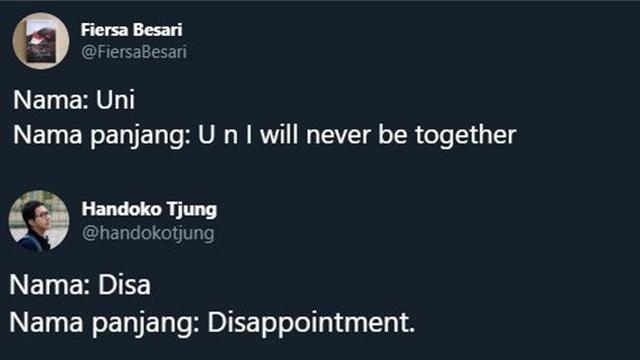
Task: Click 'Nama panjang:' label in Fiersa's tweet
Action: (x=102, y=136)
